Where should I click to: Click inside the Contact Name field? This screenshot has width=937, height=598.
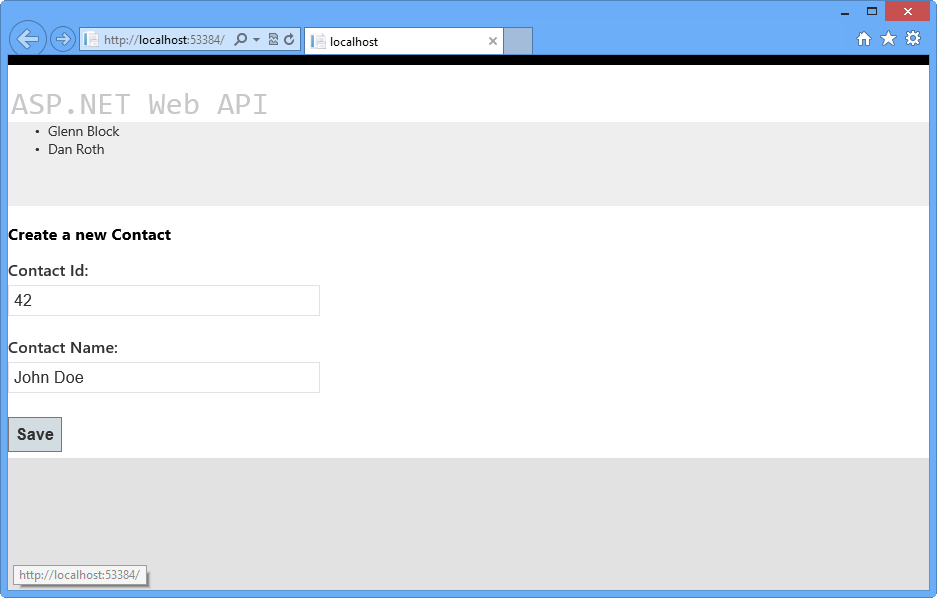[164, 377]
